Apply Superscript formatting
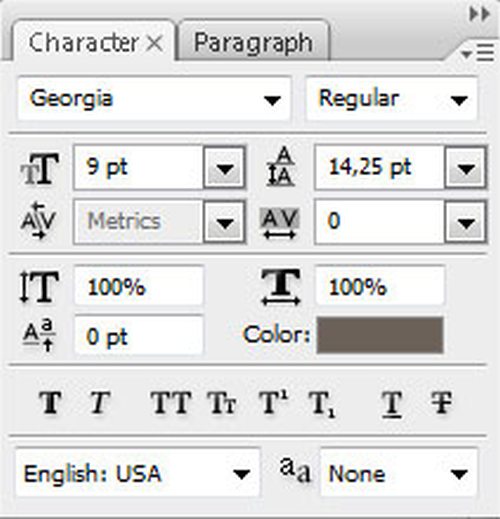 click(x=273, y=402)
